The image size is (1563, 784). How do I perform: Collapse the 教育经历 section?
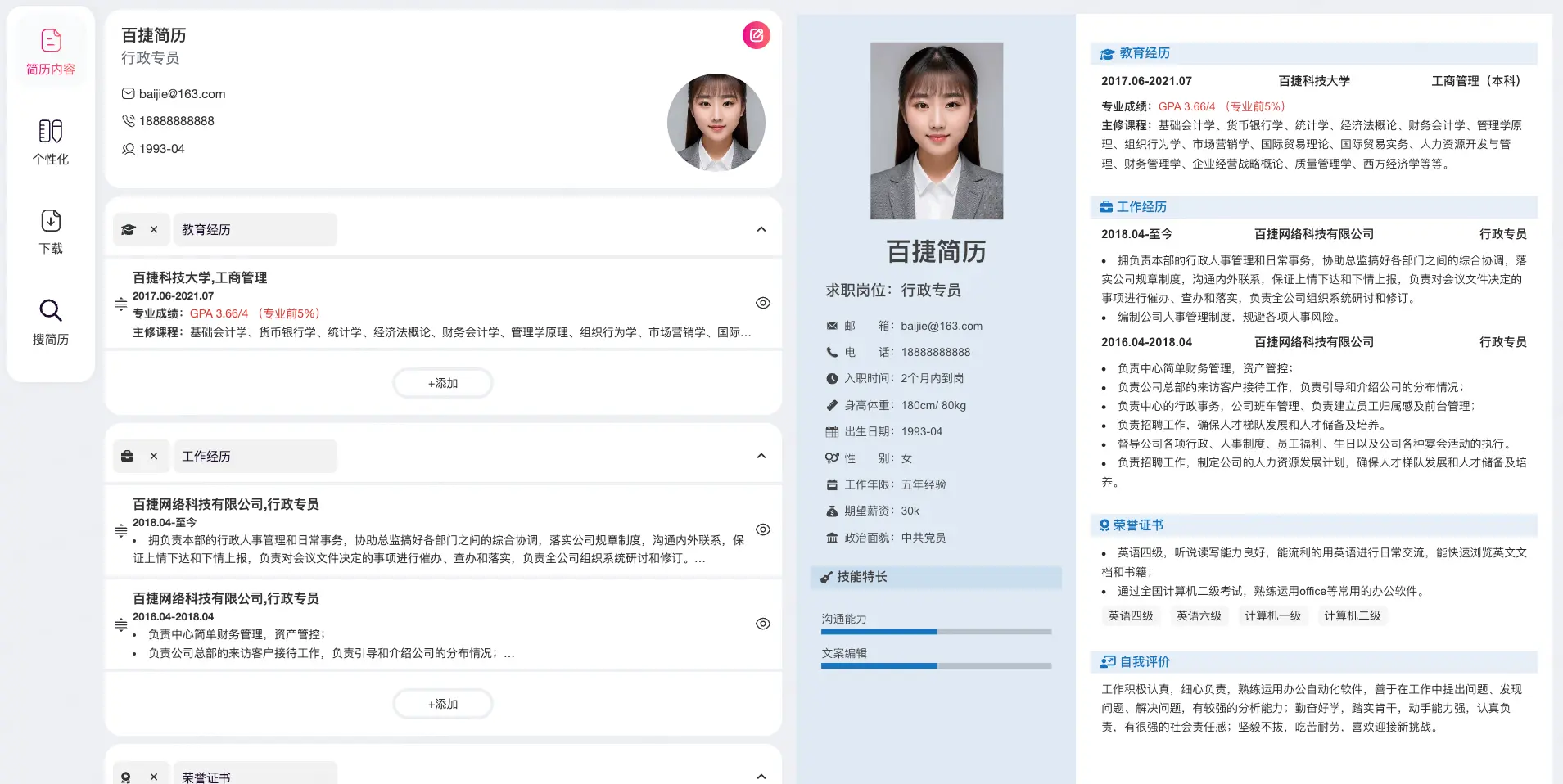[x=761, y=229]
